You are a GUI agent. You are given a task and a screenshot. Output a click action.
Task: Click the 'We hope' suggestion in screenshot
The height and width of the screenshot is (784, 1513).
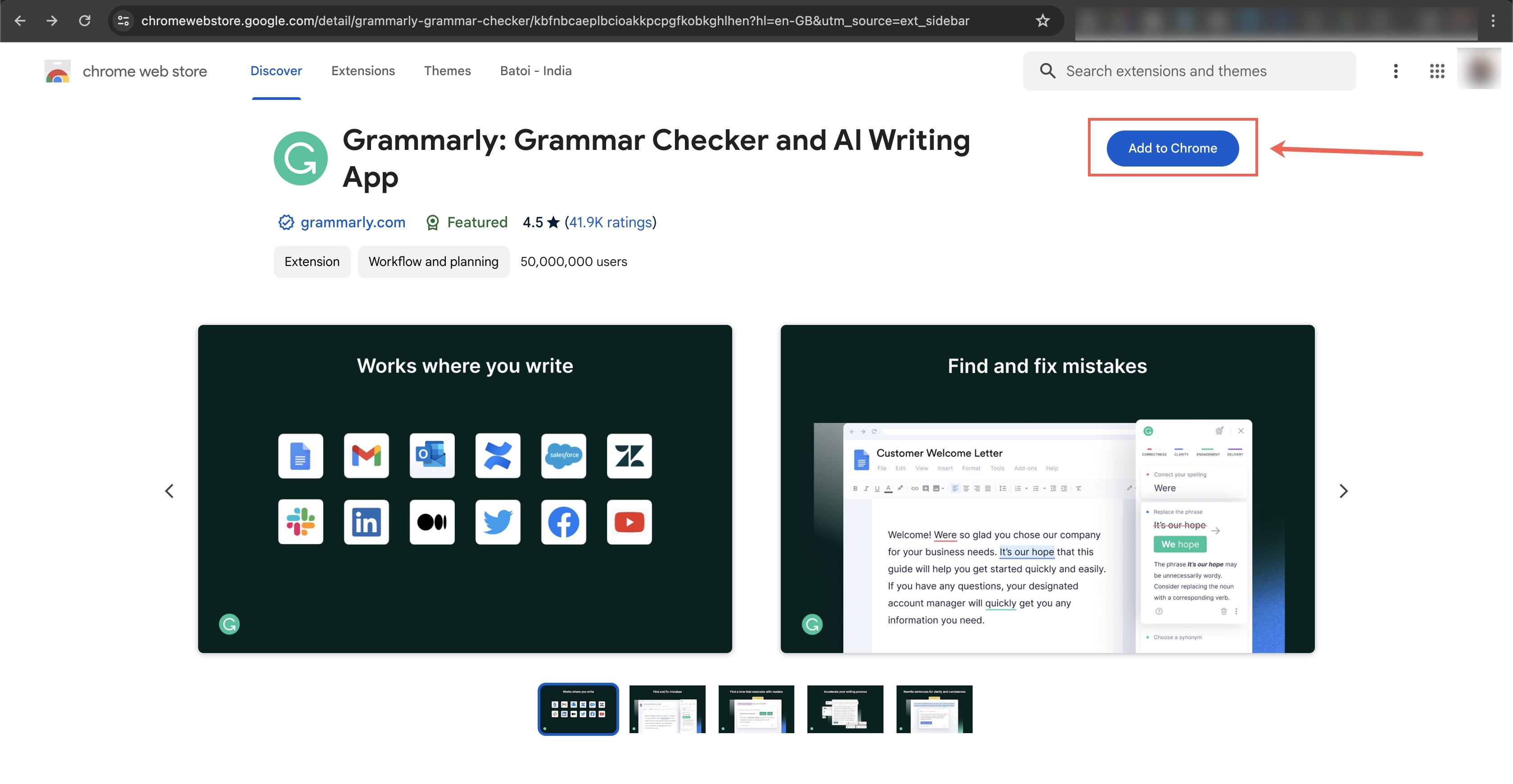tap(1180, 544)
